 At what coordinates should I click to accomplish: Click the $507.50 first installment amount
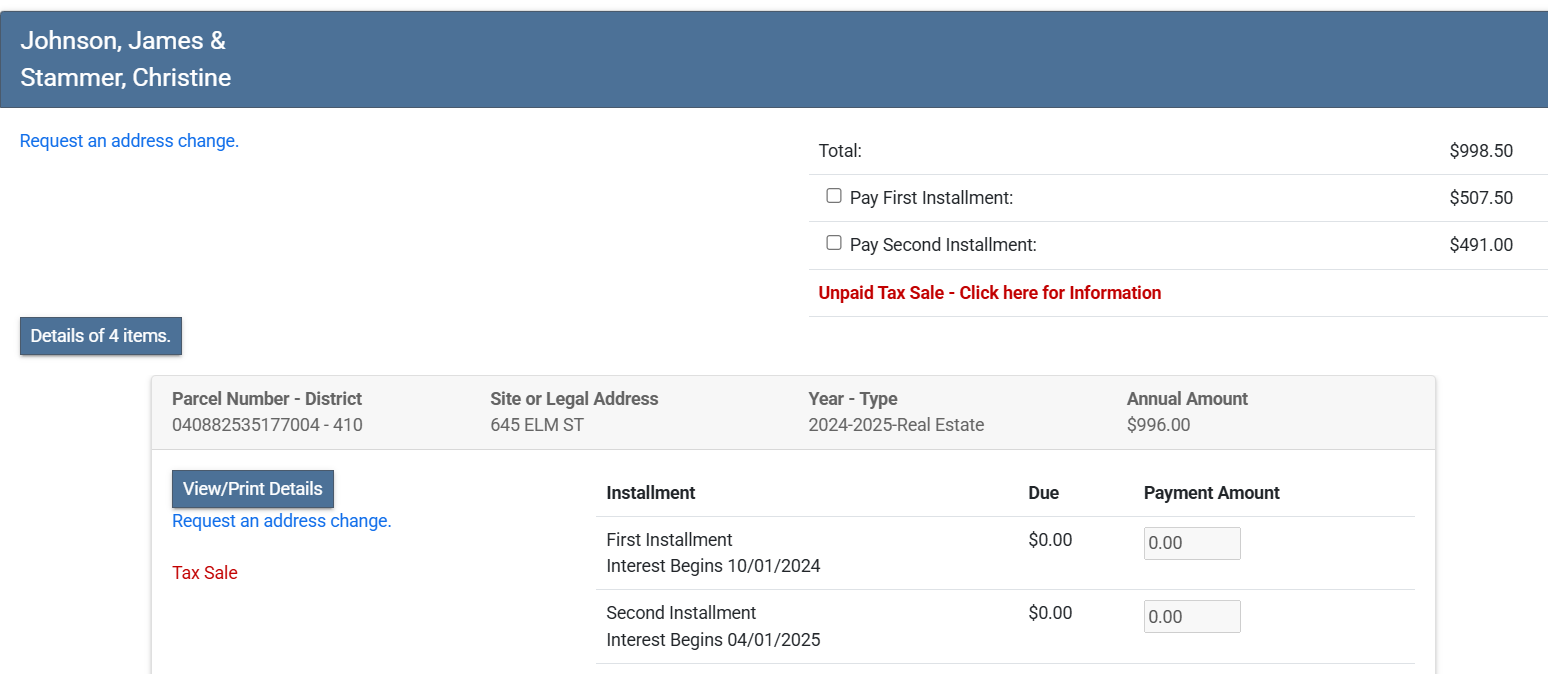pyautogui.click(x=1480, y=198)
